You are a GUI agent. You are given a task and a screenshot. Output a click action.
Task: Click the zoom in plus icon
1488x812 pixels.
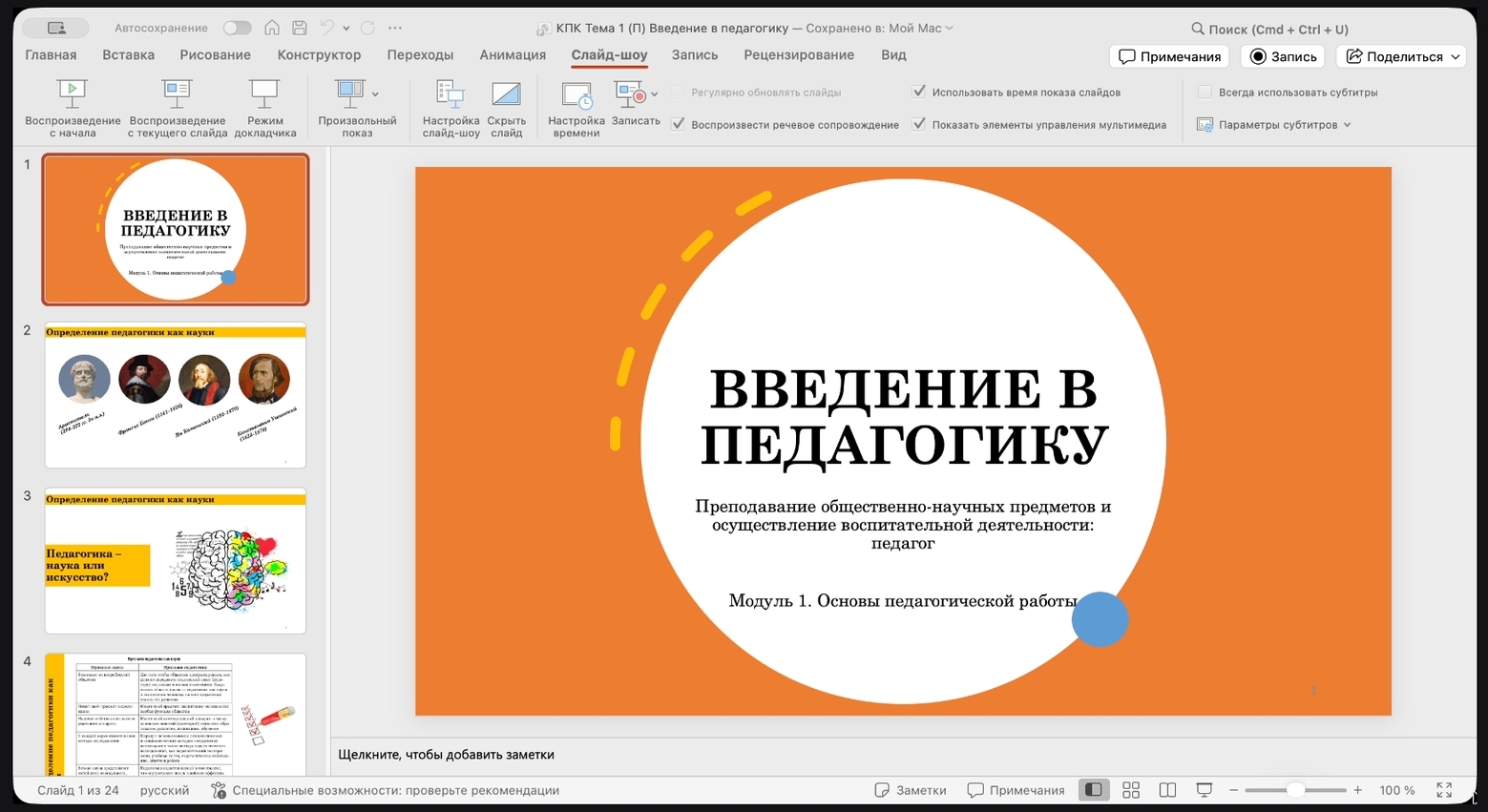click(1358, 790)
